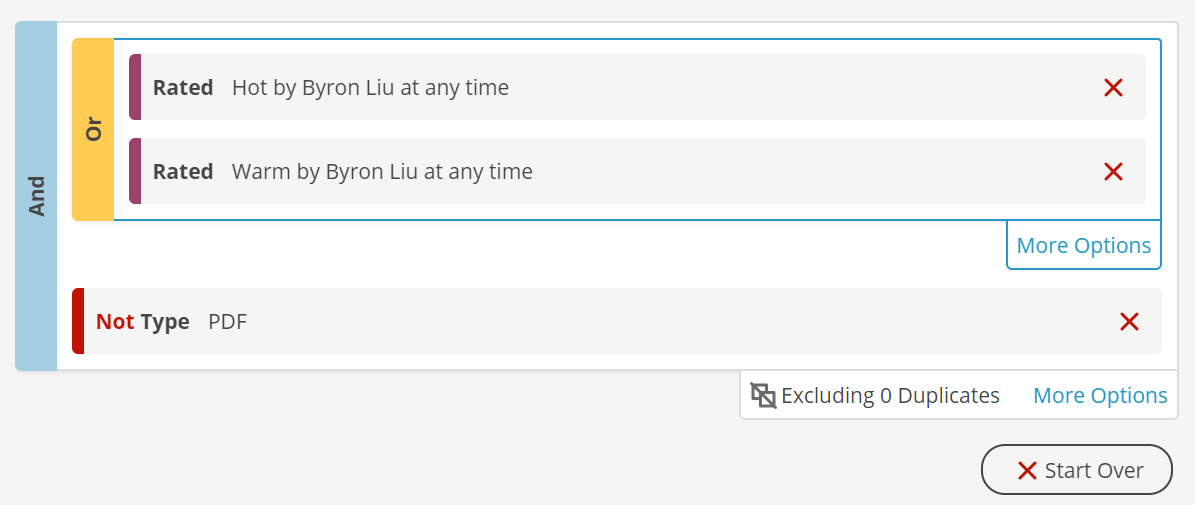
Task: Click the red X on Start Over
Action: click(1027, 471)
